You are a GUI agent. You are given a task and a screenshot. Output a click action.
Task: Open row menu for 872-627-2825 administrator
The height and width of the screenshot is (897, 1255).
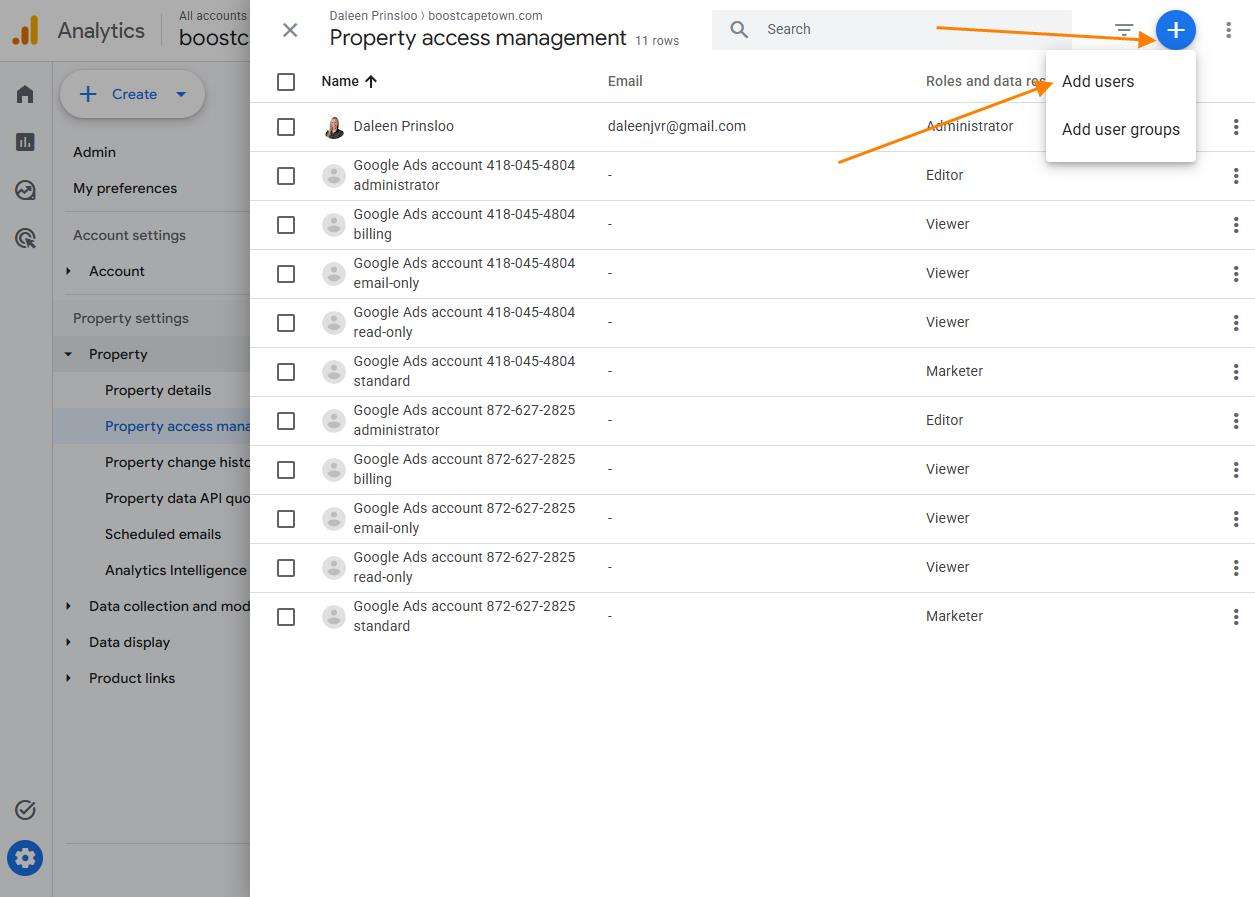(1236, 421)
